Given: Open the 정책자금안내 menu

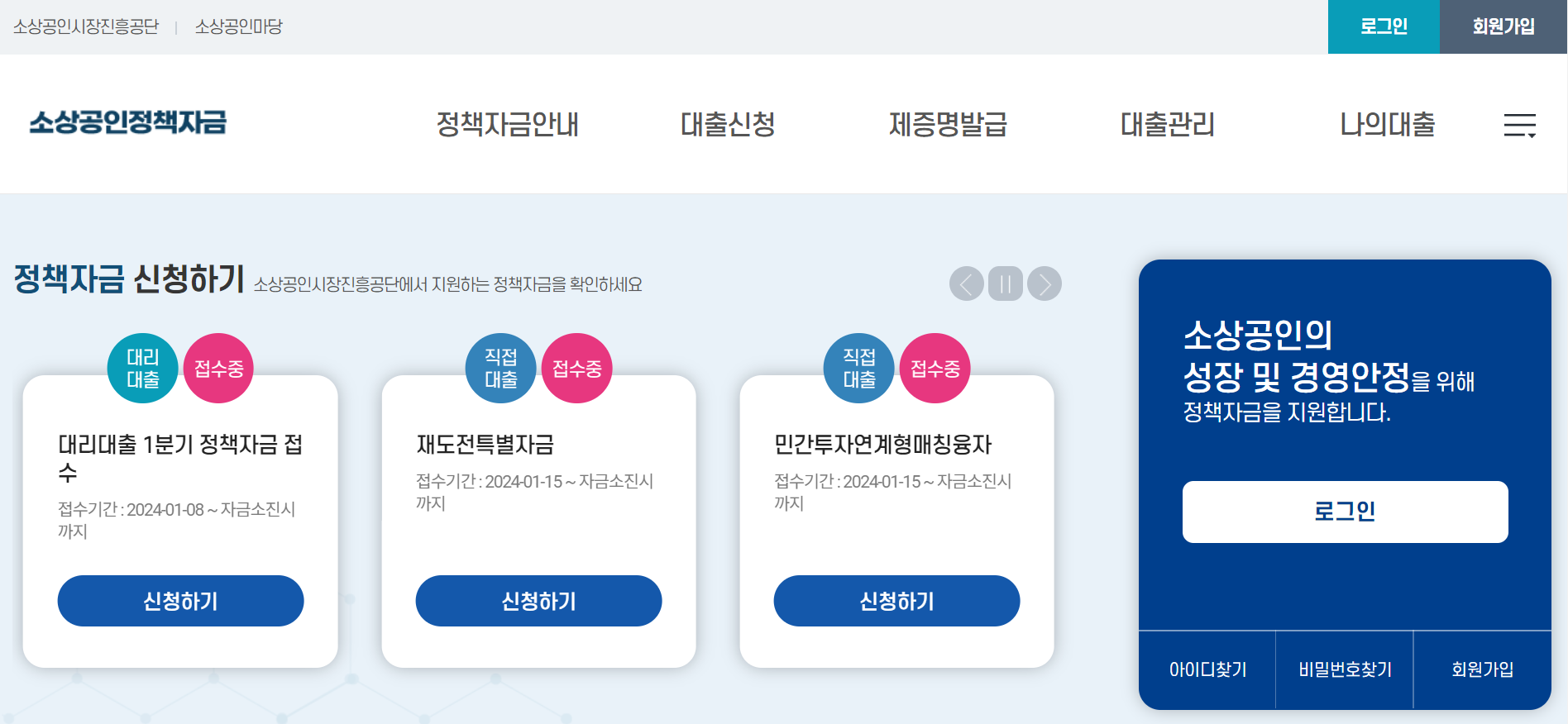Looking at the screenshot, I should click(509, 126).
